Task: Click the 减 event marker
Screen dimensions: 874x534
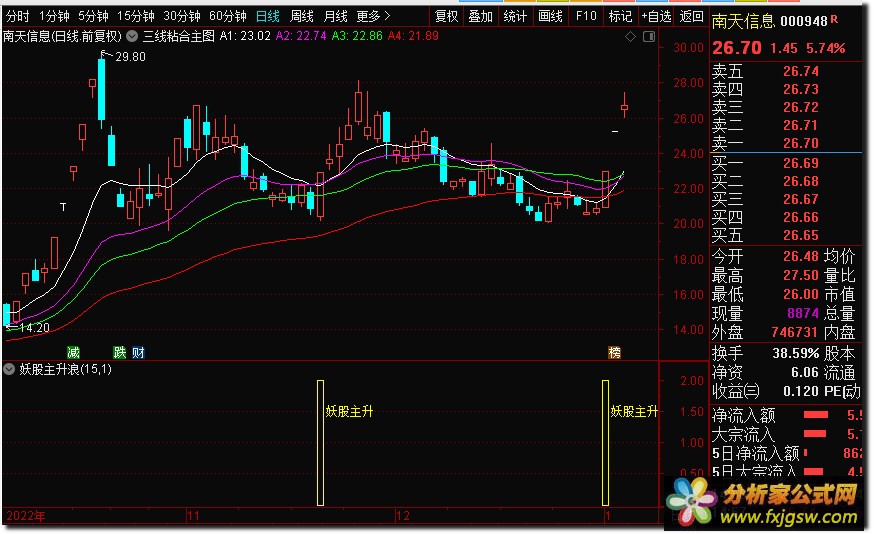Action: pyautogui.click(x=74, y=352)
